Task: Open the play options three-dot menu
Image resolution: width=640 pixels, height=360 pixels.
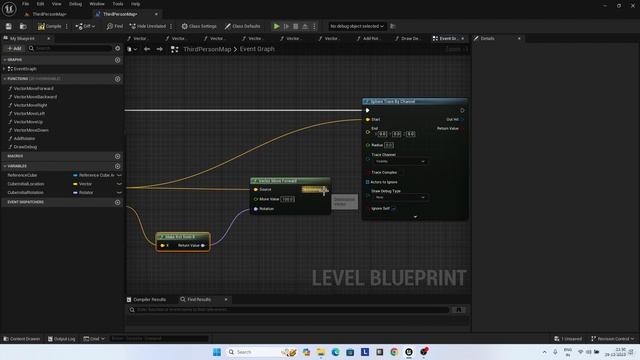Action: 314,26
